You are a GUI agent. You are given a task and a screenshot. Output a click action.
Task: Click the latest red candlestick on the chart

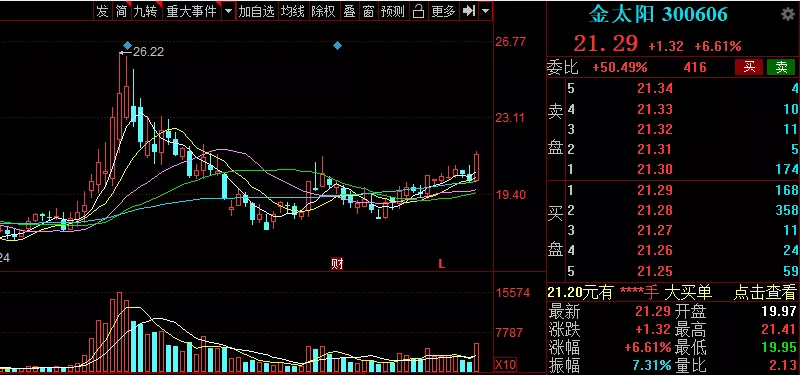click(477, 167)
